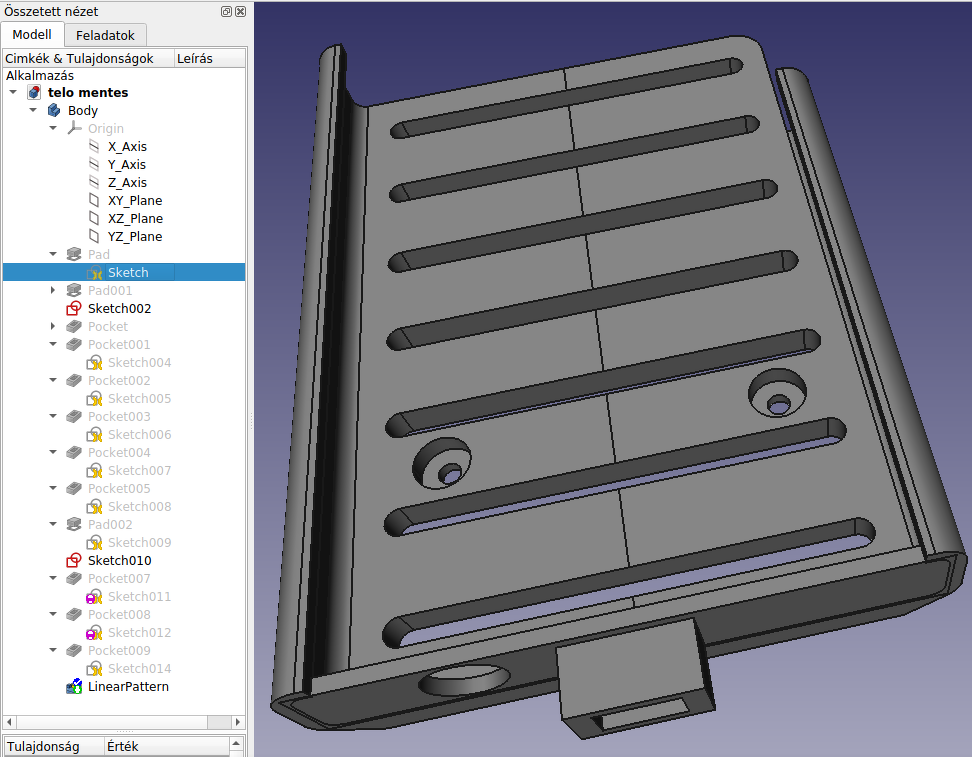
Task: Collapse the Pad tree node
Action: tap(53, 254)
